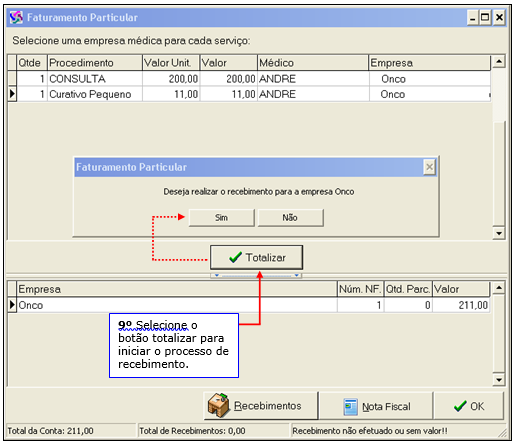Decline receipt by clicking Não

click(x=290, y=218)
